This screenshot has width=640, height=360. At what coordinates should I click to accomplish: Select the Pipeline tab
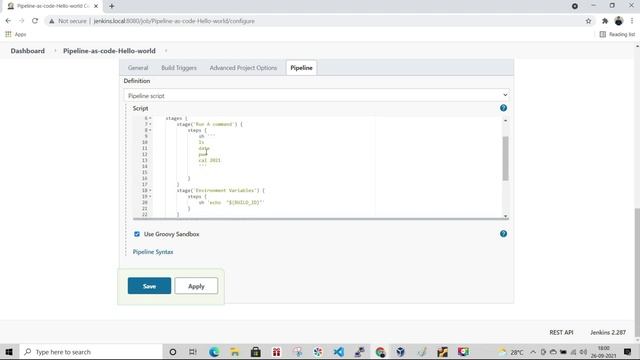(x=301, y=68)
